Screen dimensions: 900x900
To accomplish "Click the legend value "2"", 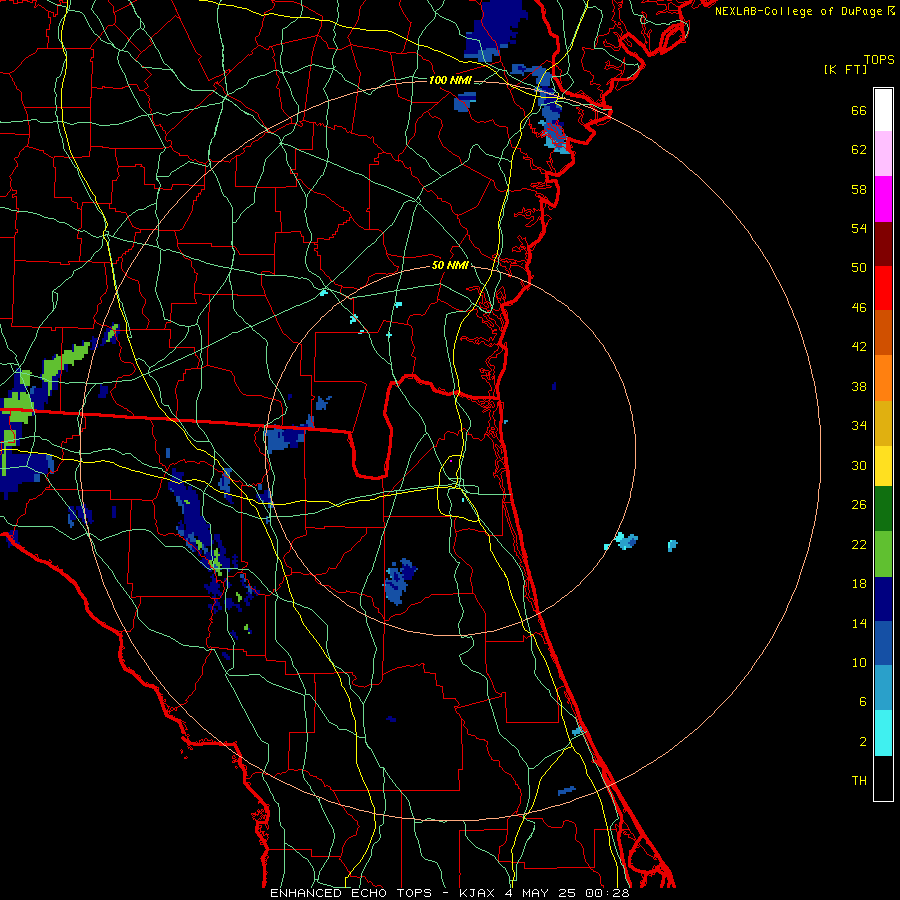I will [x=863, y=742].
